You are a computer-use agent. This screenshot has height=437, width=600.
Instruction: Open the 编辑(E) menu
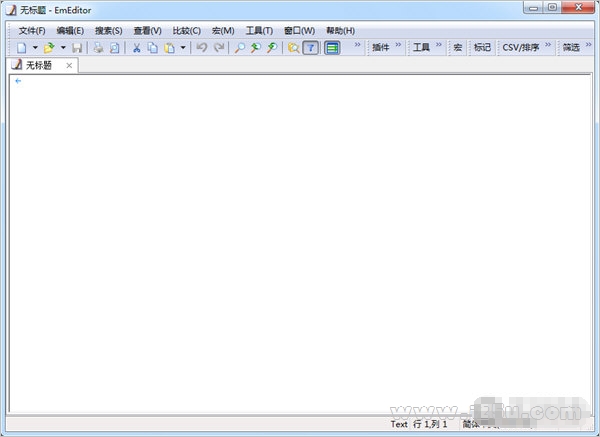[70, 31]
